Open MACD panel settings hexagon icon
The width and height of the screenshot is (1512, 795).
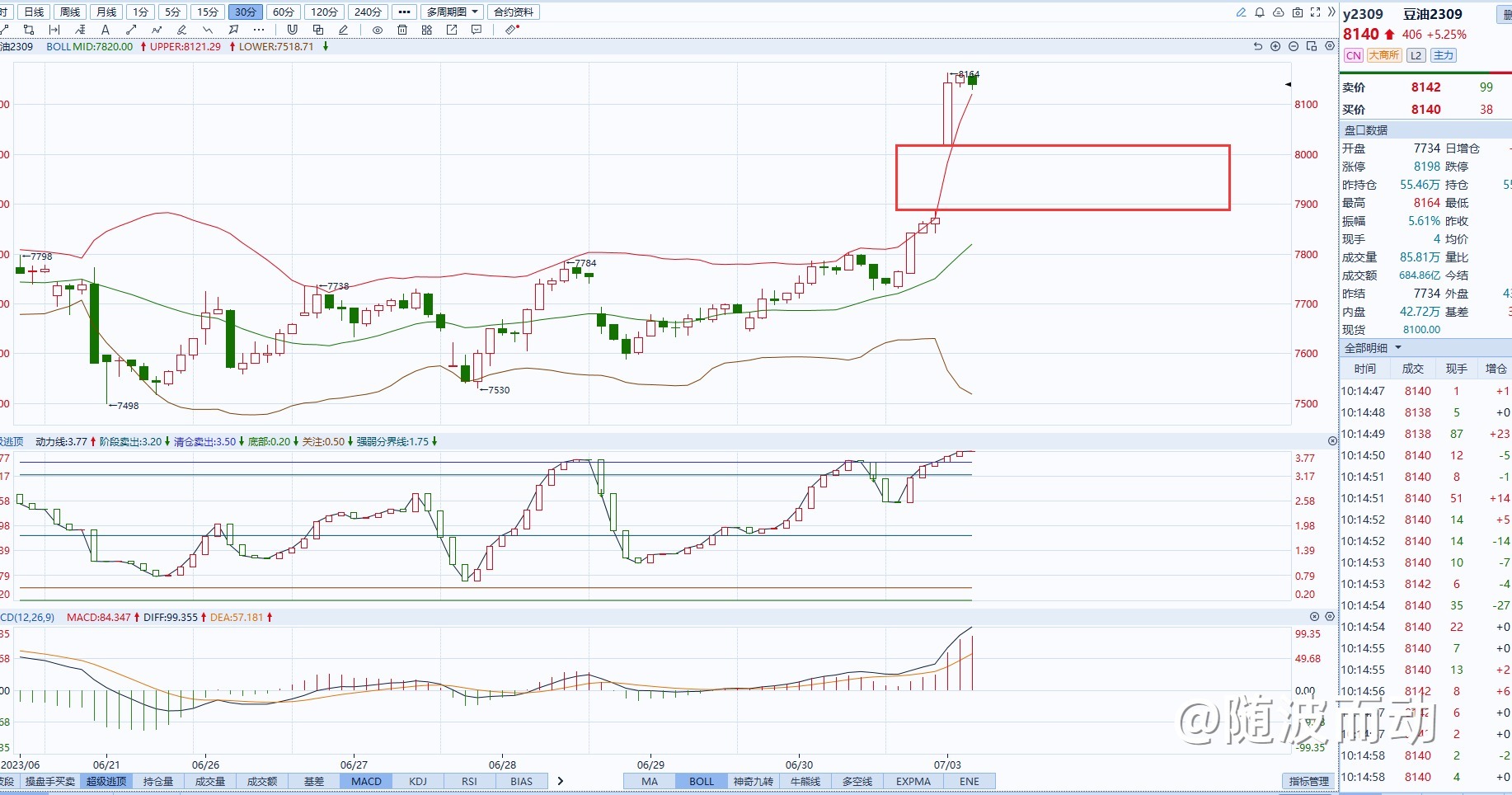pos(1330,616)
